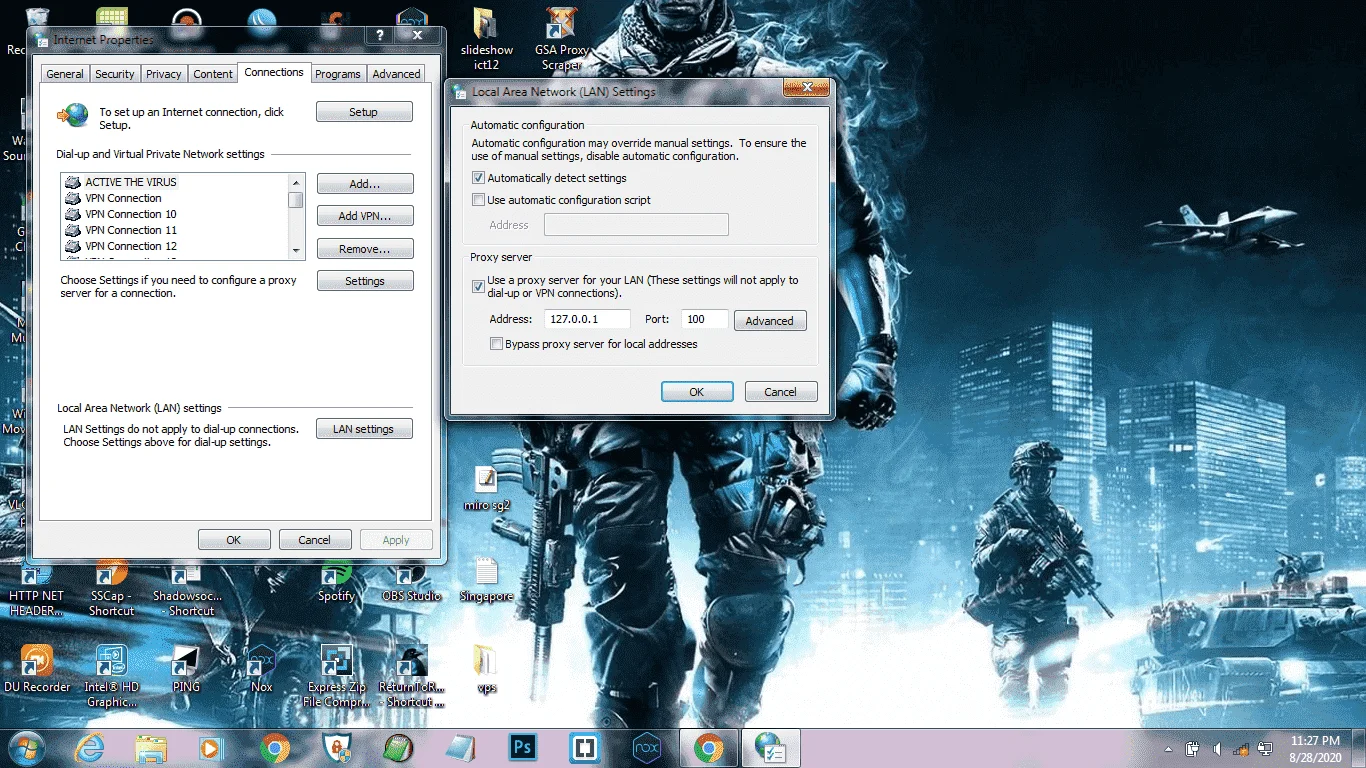Click the network icon in system tray
The height and width of the screenshot is (768, 1366).
1241,748
